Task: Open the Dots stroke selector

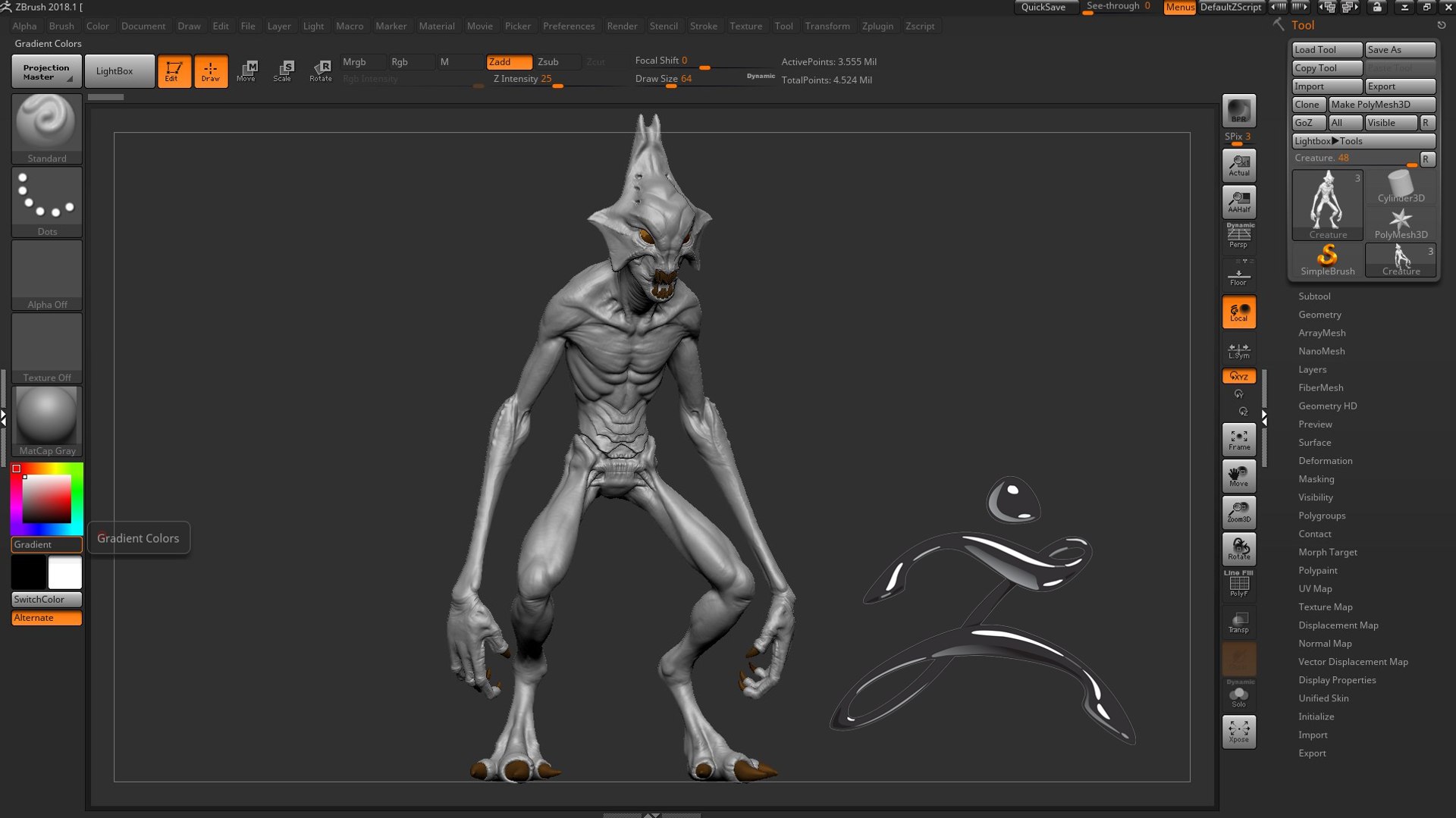Action: (x=47, y=202)
